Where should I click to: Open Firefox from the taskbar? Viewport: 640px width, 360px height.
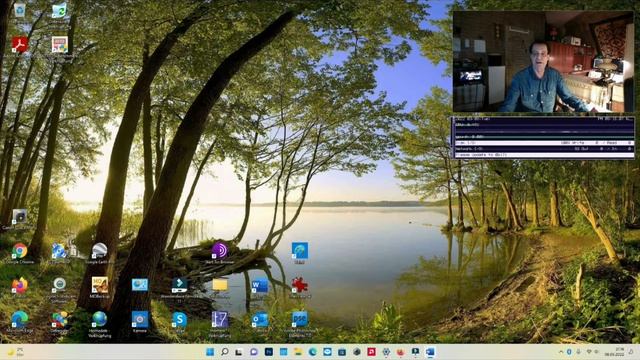[x=400, y=352]
